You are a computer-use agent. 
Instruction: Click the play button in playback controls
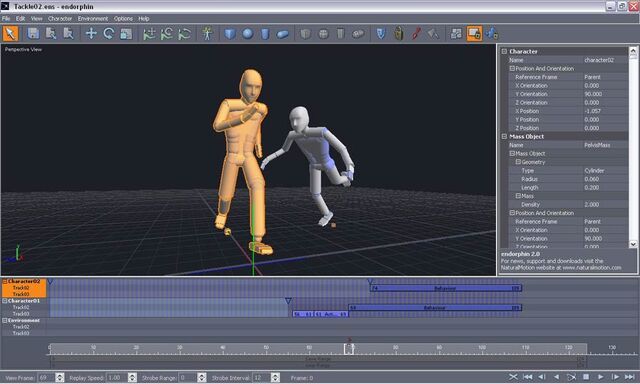tap(600, 377)
